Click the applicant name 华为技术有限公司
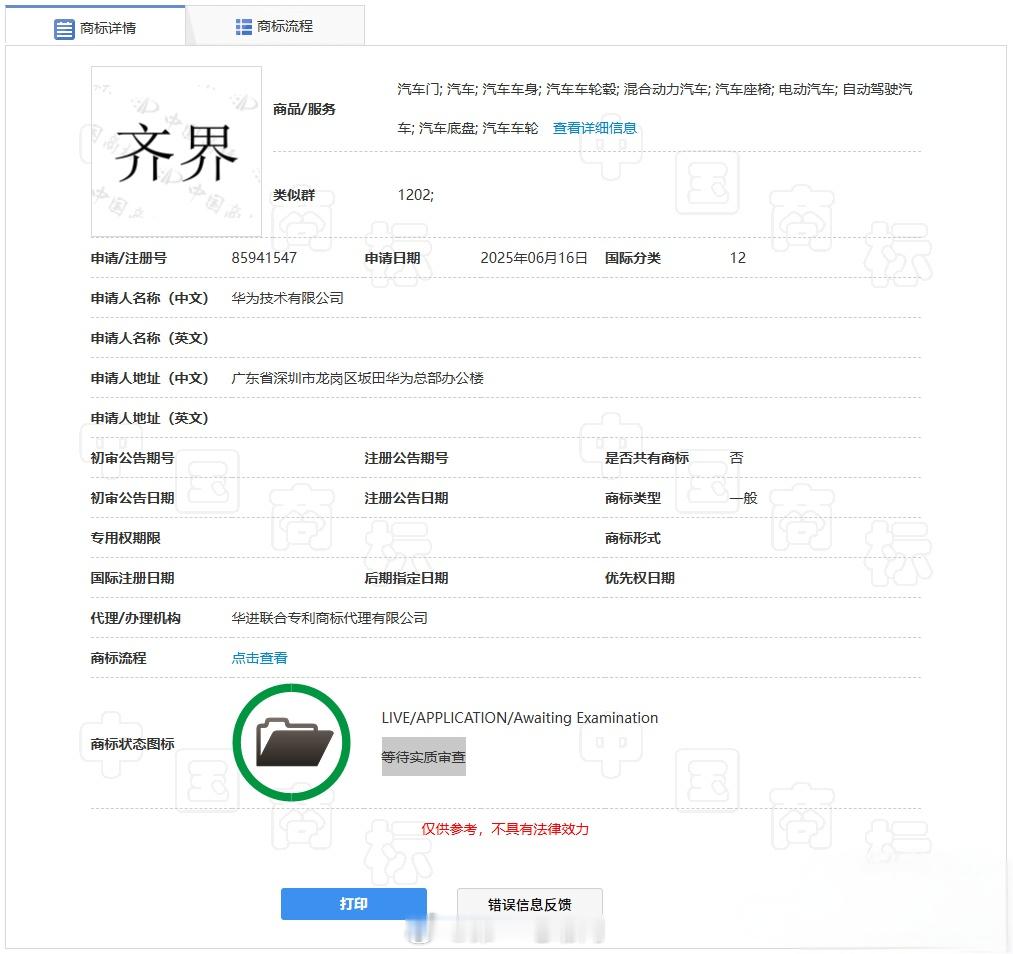Screen dimensions: 1013x954 click(286, 297)
